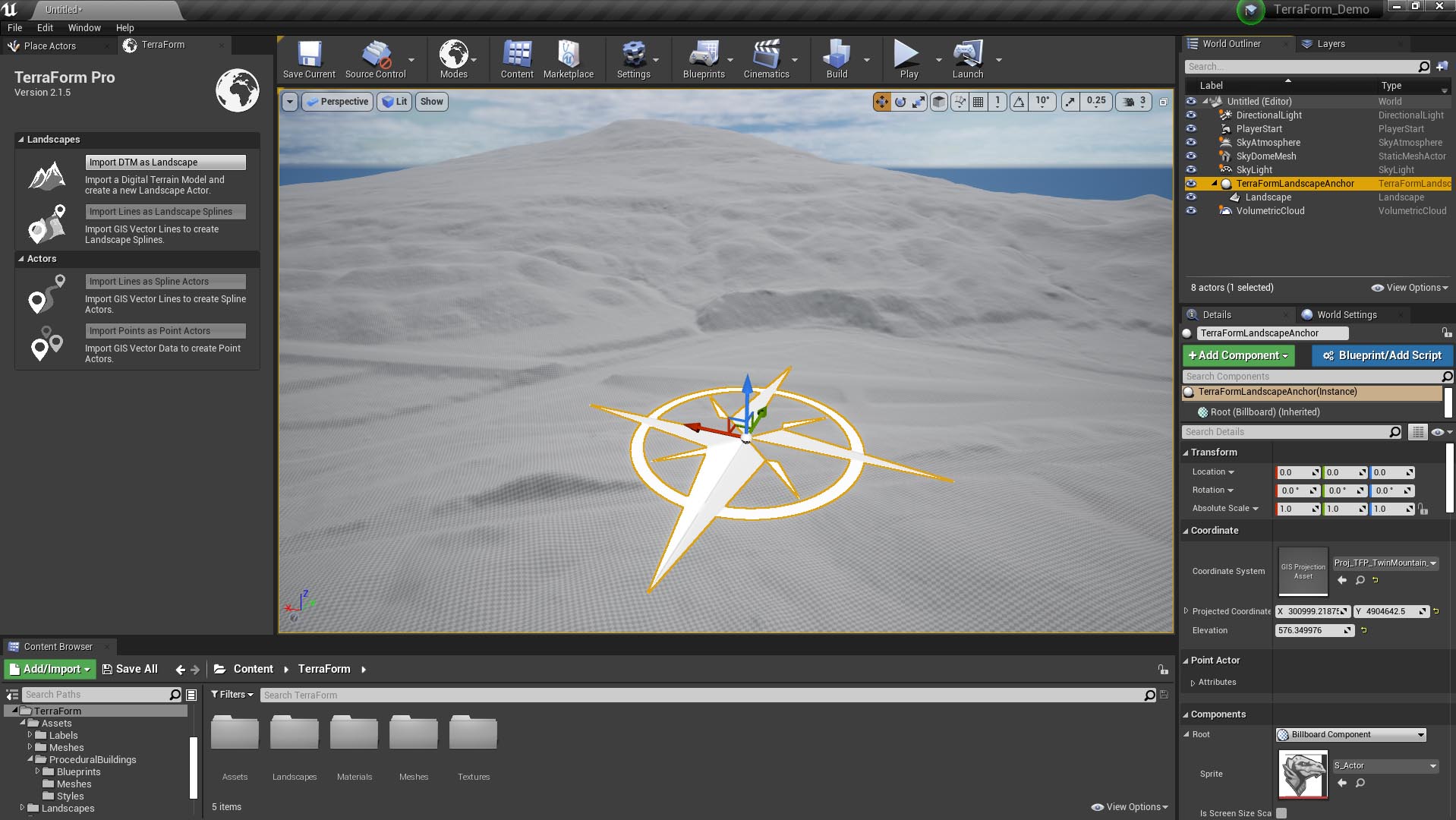Hide PlayerStart using its eye icon

[1191, 129]
